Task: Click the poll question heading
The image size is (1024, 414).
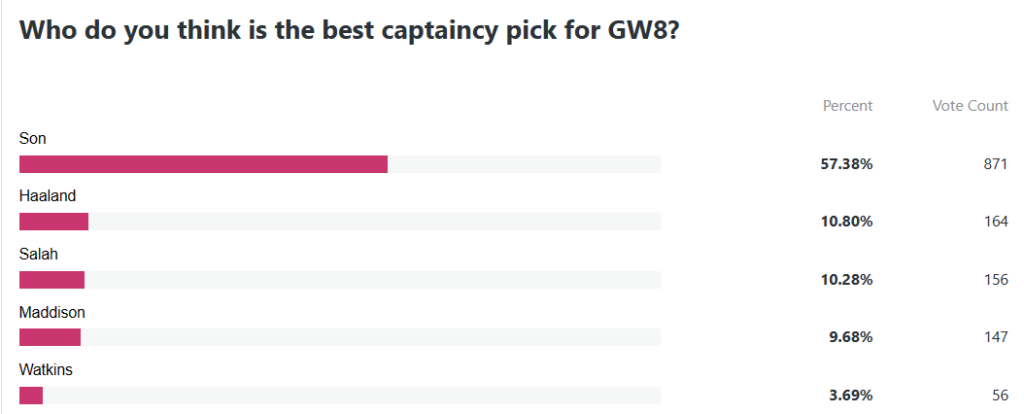Action: click(x=351, y=32)
